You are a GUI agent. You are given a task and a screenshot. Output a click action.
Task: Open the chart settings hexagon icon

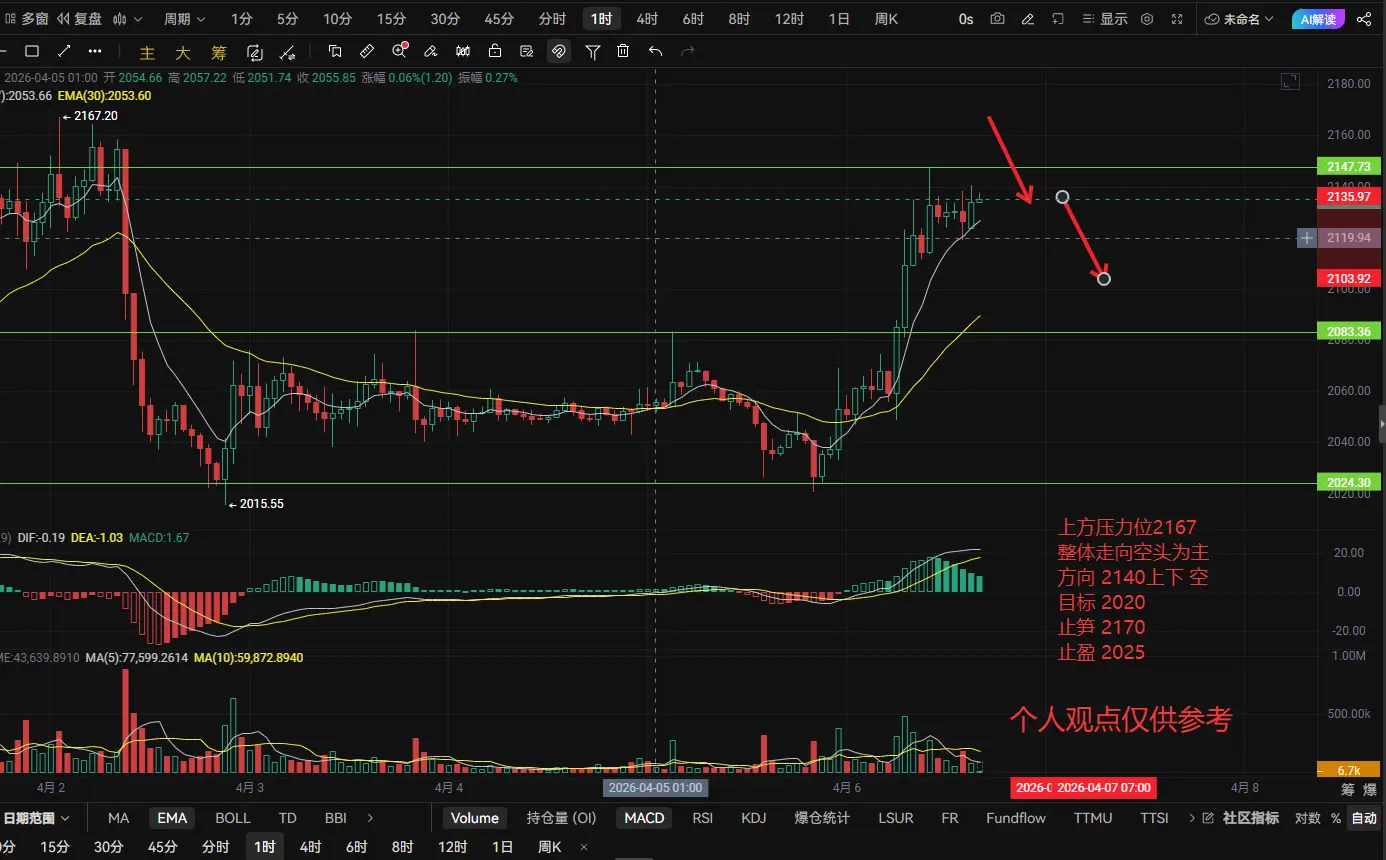(x=1147, y=19)
